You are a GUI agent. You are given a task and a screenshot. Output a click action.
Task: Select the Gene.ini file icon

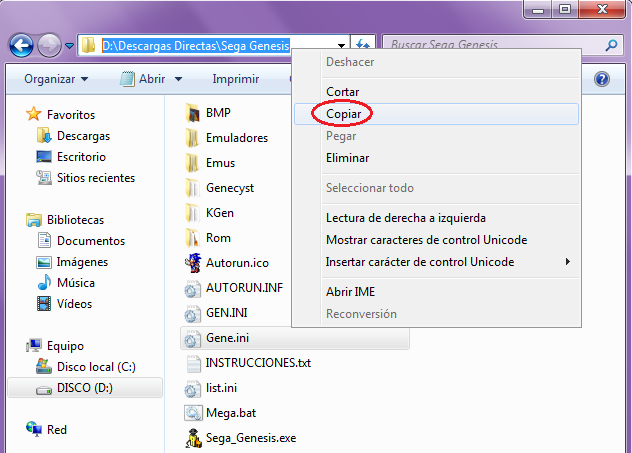point(193,339)
